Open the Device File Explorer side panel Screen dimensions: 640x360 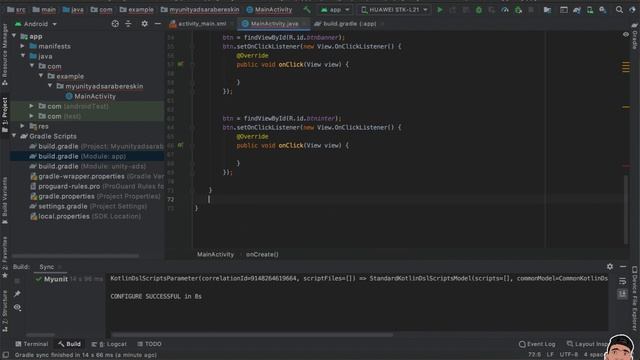point(635,298)
